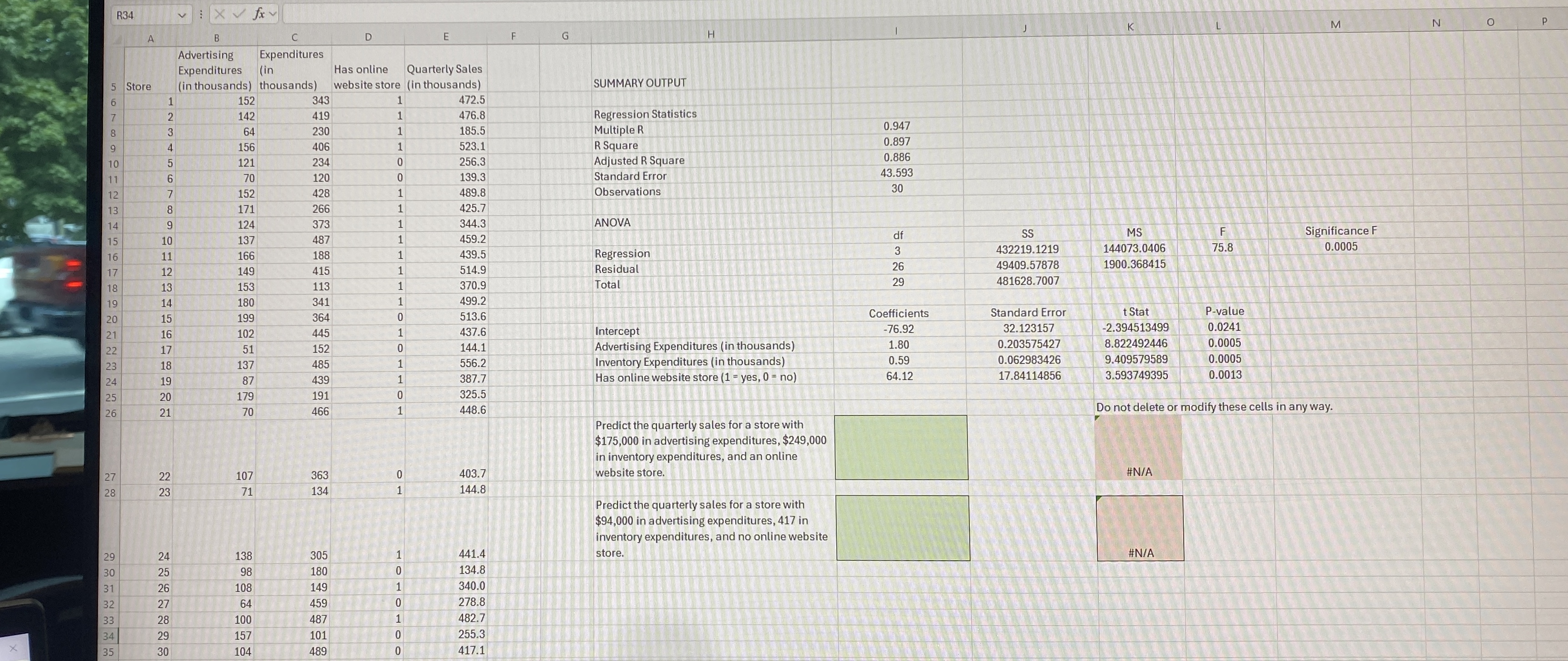Click the Insert Function fx icon
Viewport: 1568px width, 661px height.
pos(258,14)
